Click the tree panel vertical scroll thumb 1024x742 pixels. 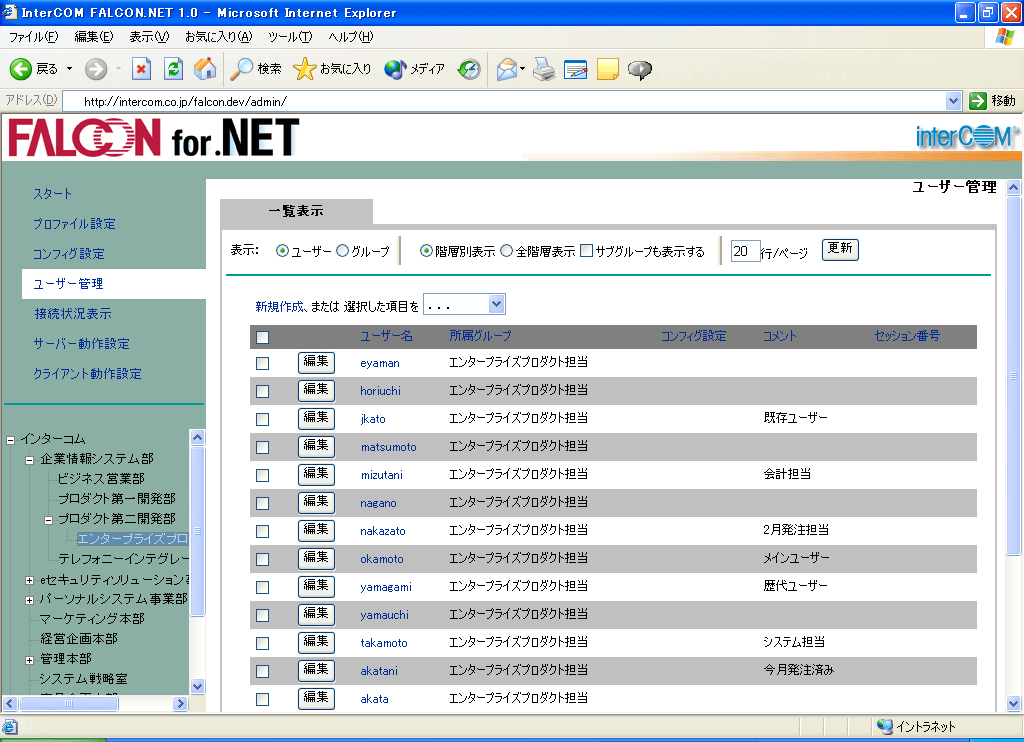click(198, 531)
